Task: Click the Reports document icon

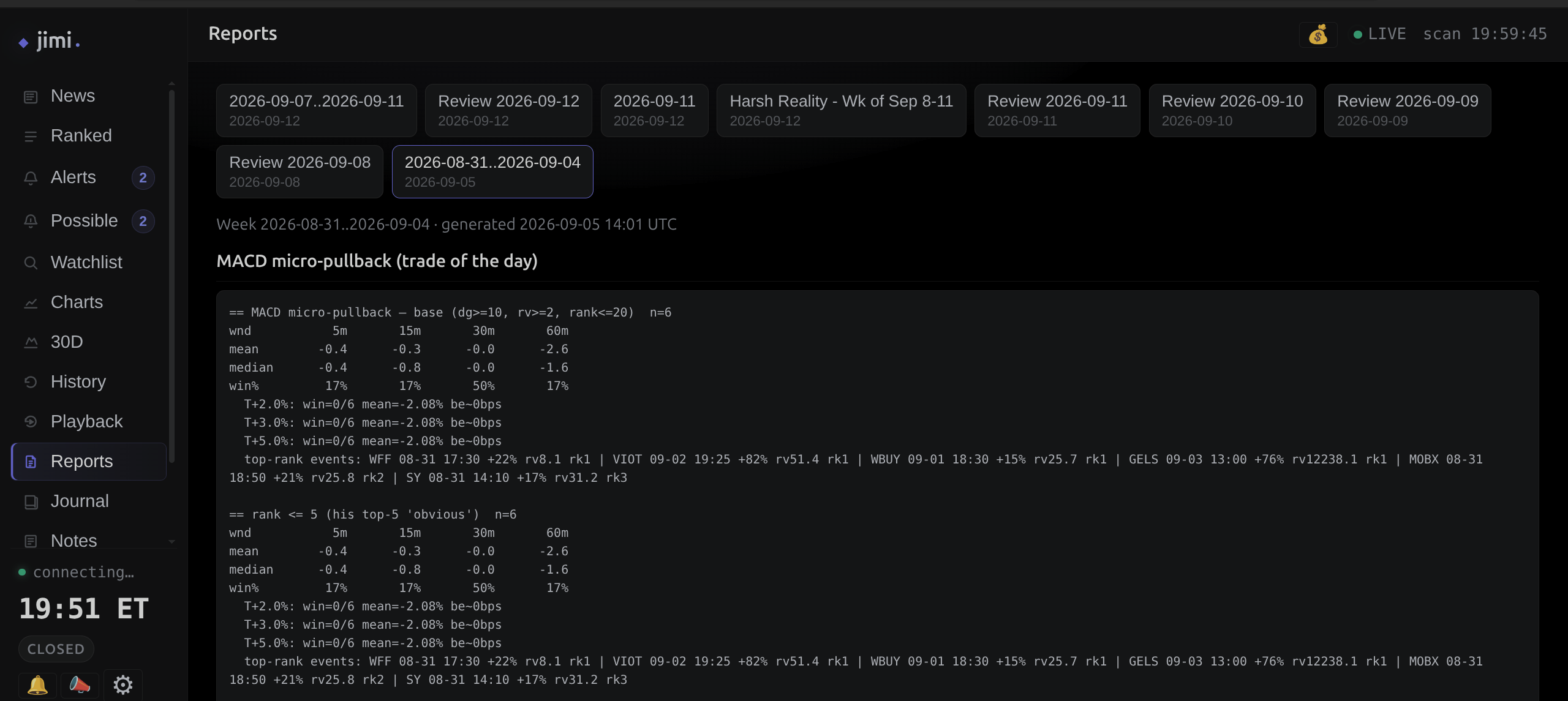Action: (x=31, y=462)
